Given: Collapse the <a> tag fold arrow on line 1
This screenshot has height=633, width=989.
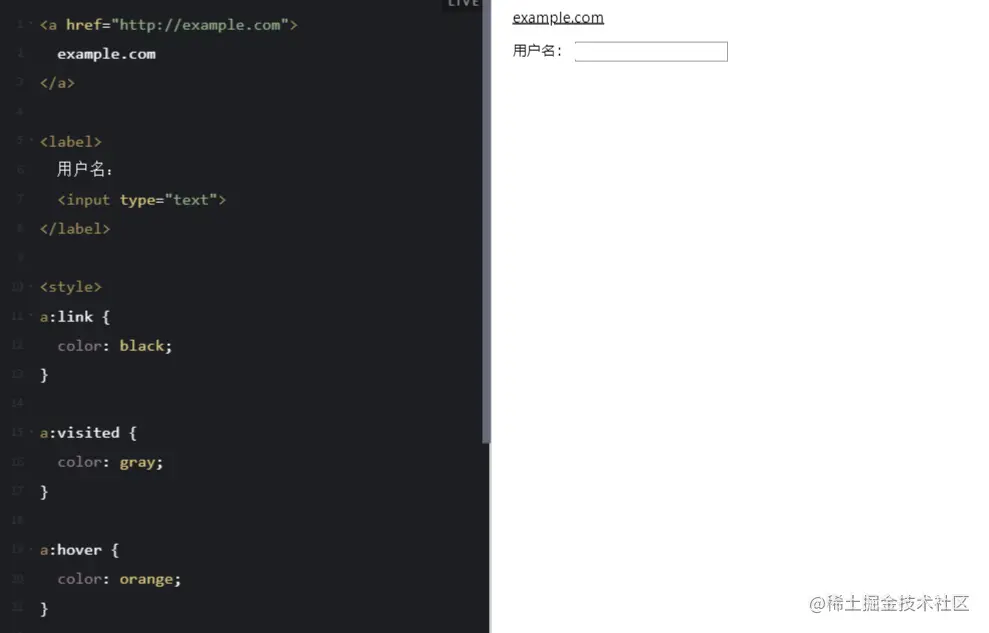Looking at the screenshot, I should [x=30, y=24].
